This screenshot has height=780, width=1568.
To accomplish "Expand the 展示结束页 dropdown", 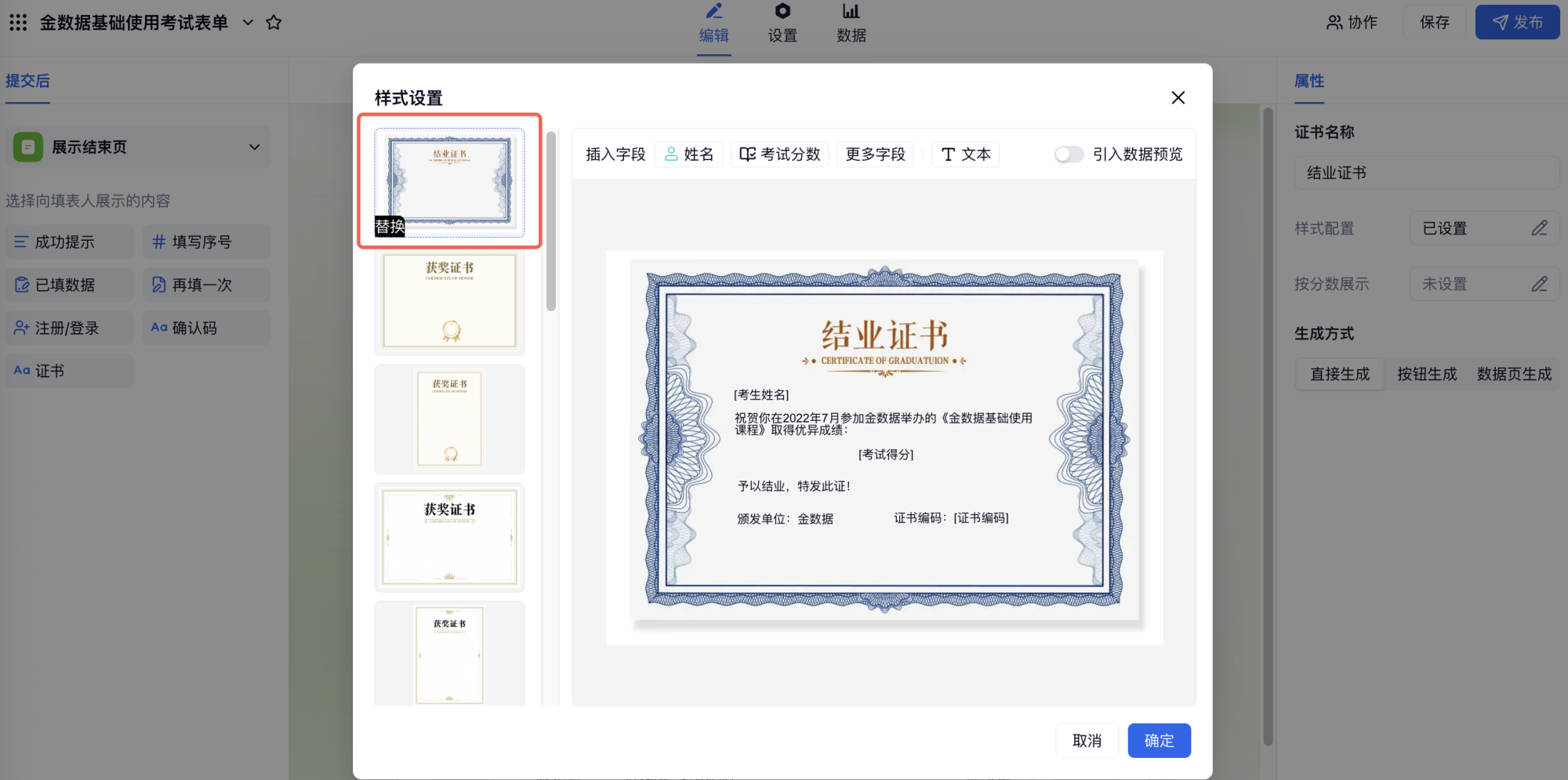I will coord(254,147).
